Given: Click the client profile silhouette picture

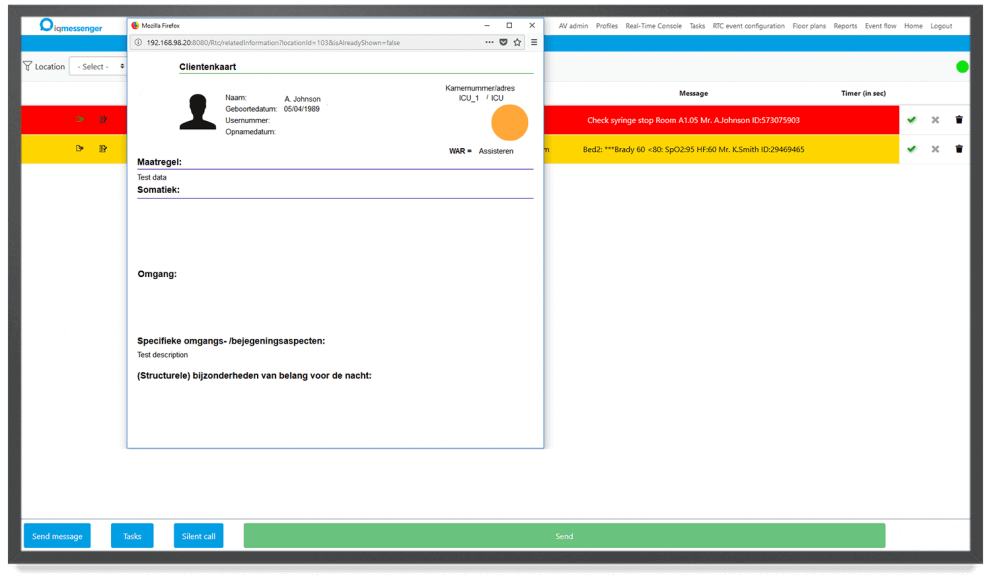Looking at the screenshot, I should point(198,112).
